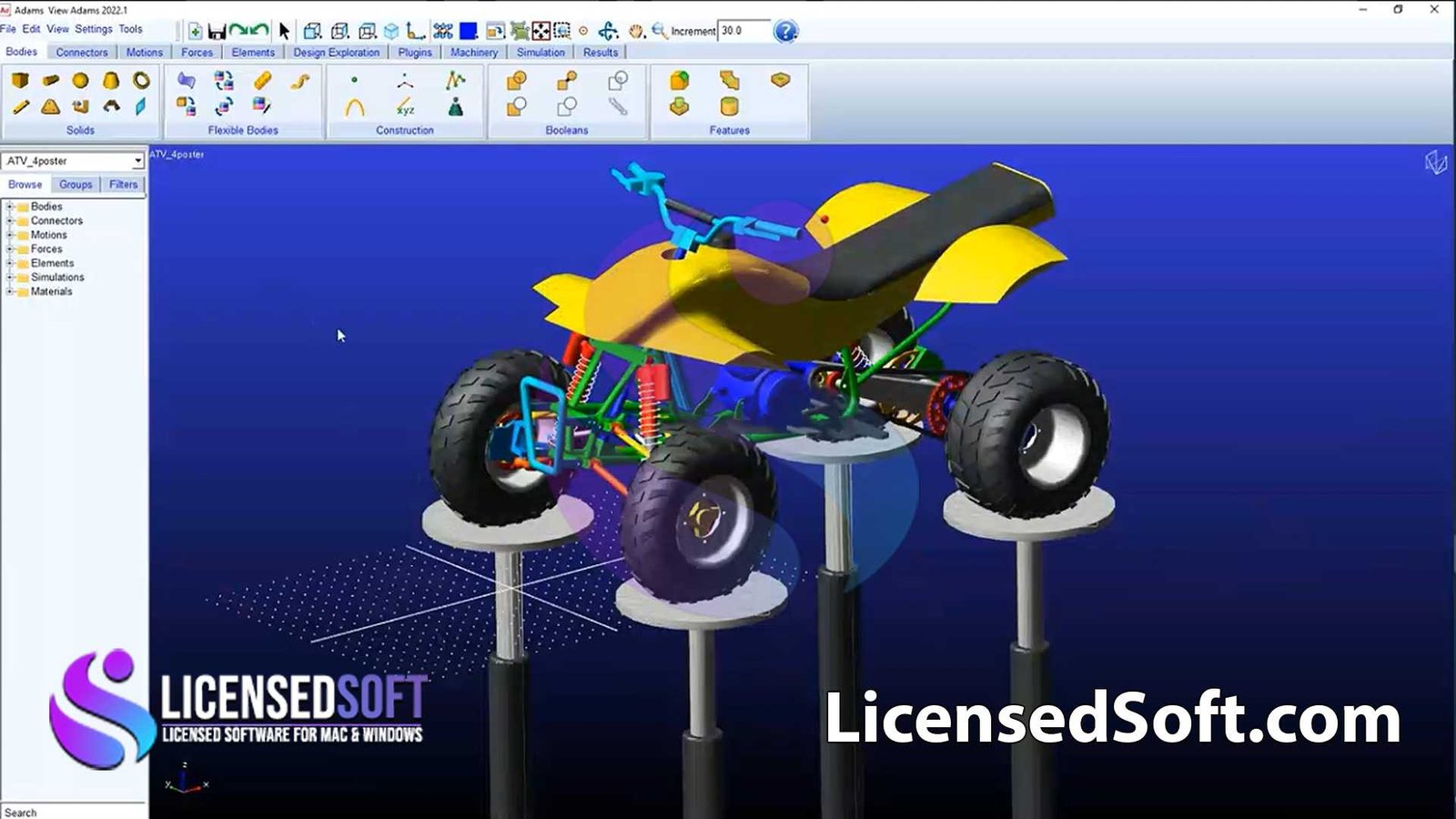
Task: Click the xyz marker construction tool
Action: (405, 107)
